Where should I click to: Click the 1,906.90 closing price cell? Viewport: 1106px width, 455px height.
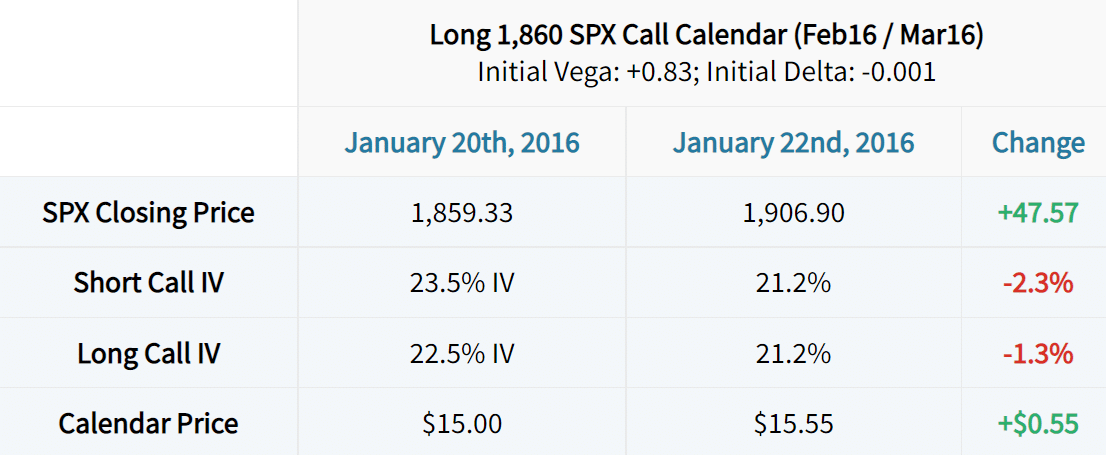(x=794, y=212)
